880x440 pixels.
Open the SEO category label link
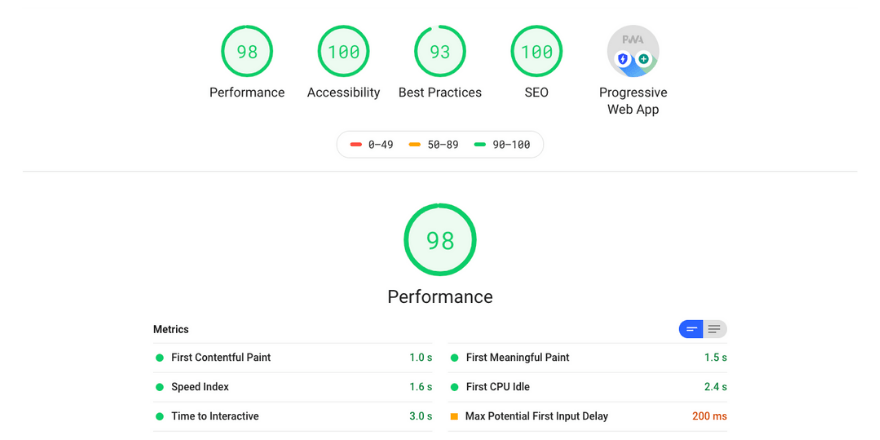click(x=536, y=93)
